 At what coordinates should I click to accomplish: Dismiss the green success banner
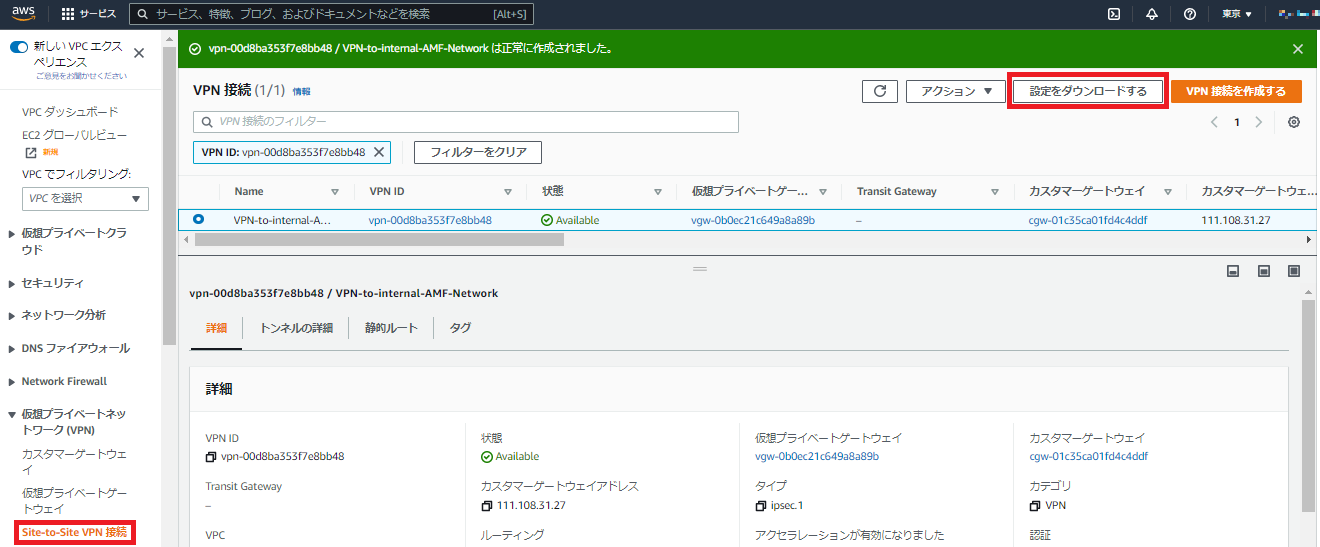(x=1297, y=48)
